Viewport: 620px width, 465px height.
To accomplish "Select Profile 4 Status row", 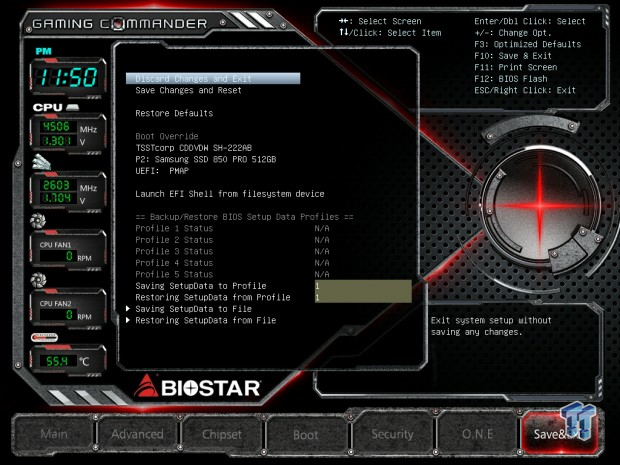I will [232, 263].
